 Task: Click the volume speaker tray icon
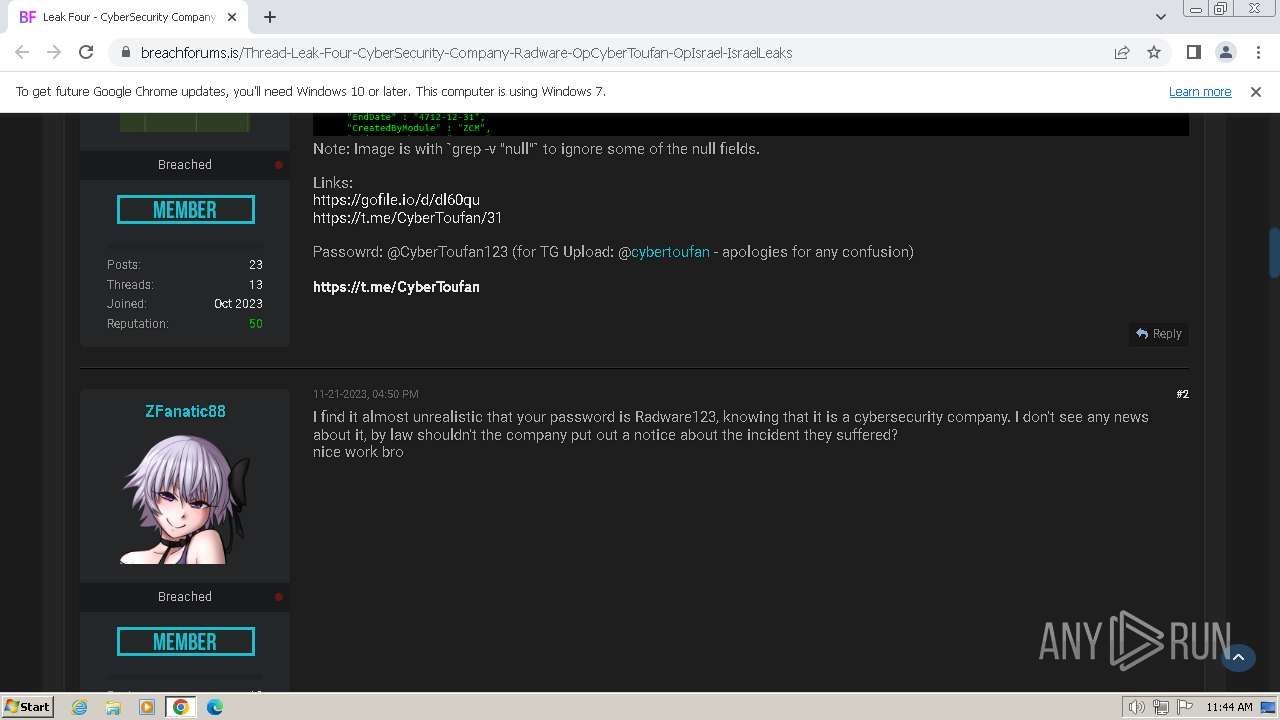(x=1137, y=707)
